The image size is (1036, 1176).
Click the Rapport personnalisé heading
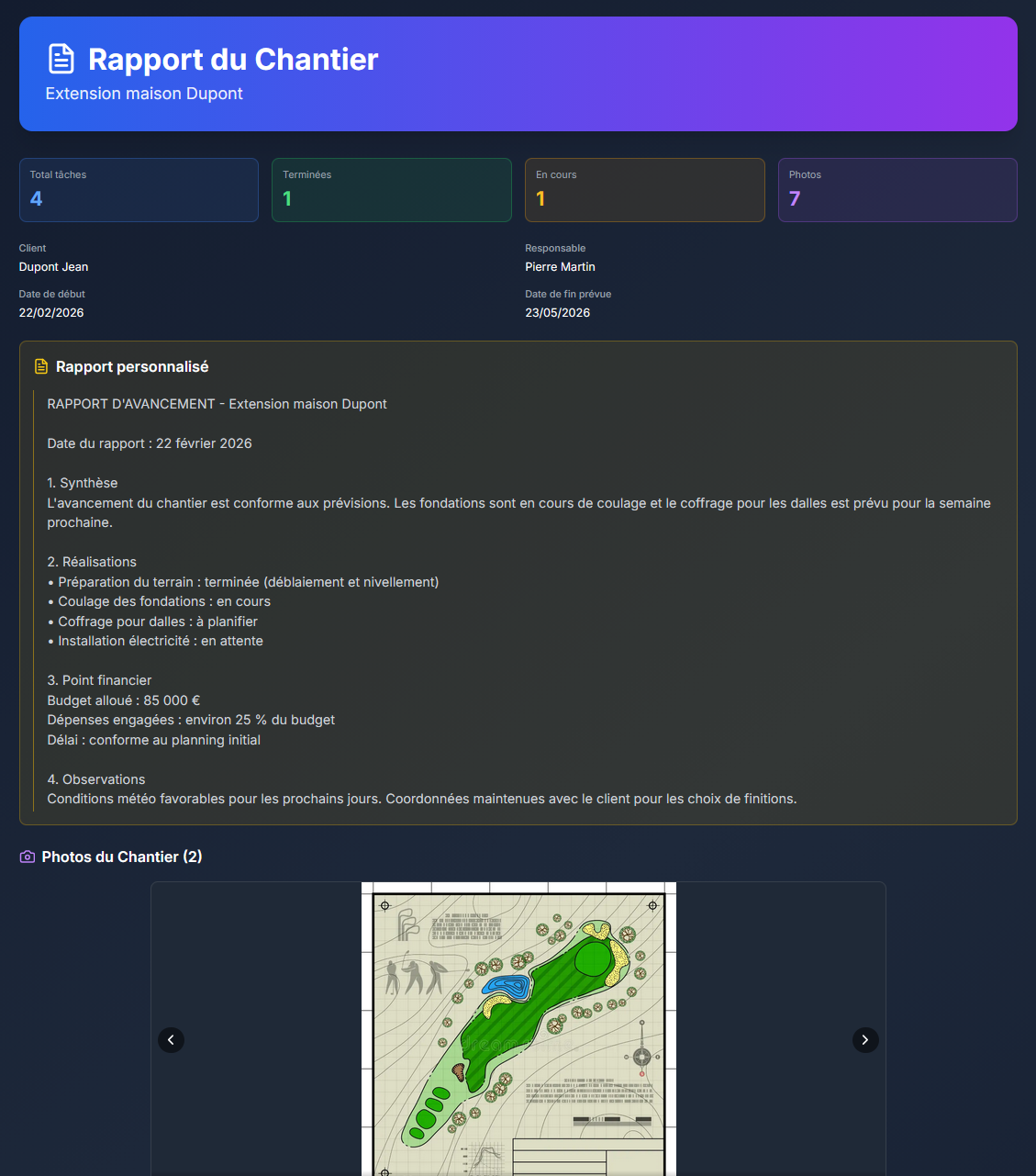click(132, 367)
